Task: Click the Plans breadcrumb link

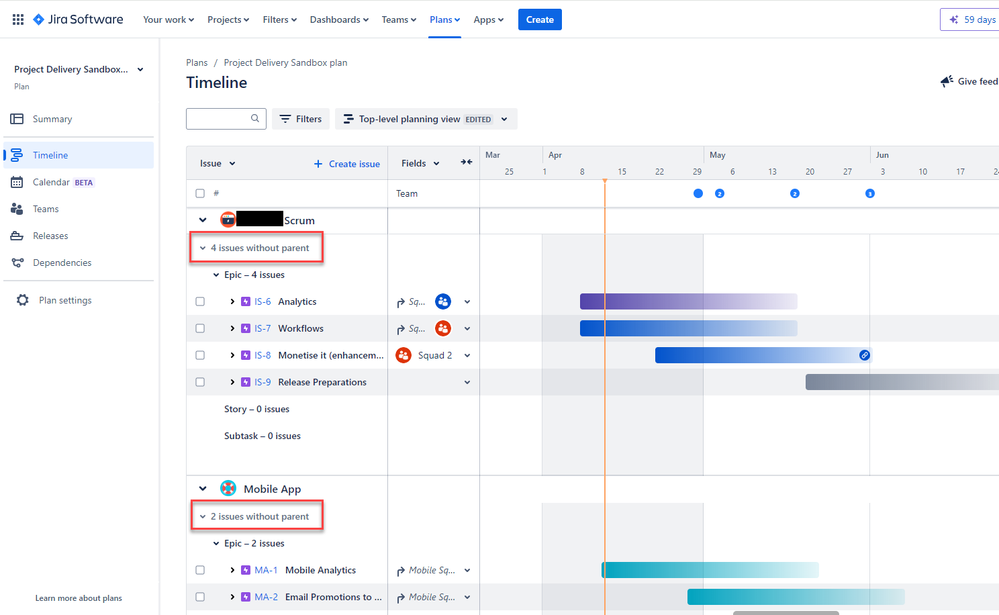Action: point(197,62)
